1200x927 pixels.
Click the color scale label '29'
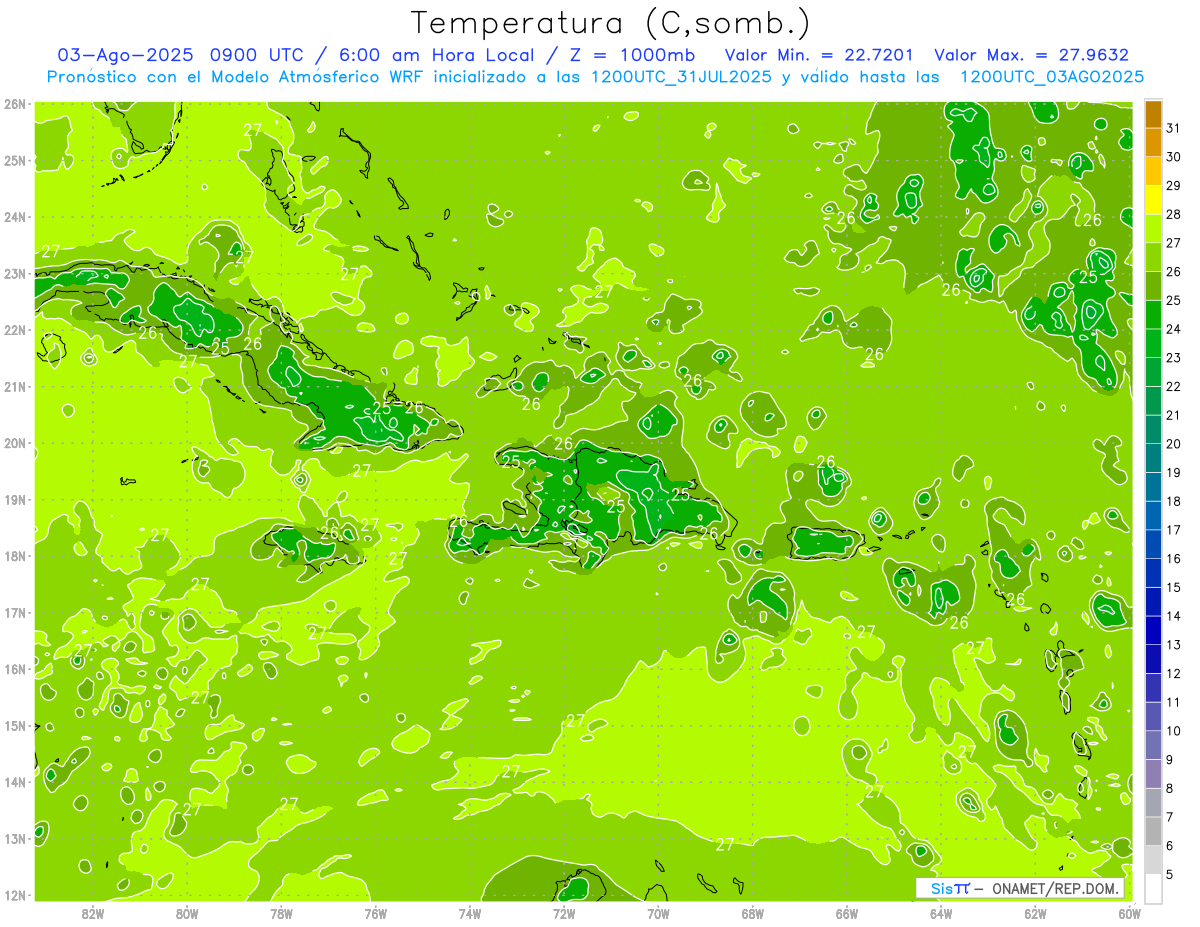coord(1173,186)
